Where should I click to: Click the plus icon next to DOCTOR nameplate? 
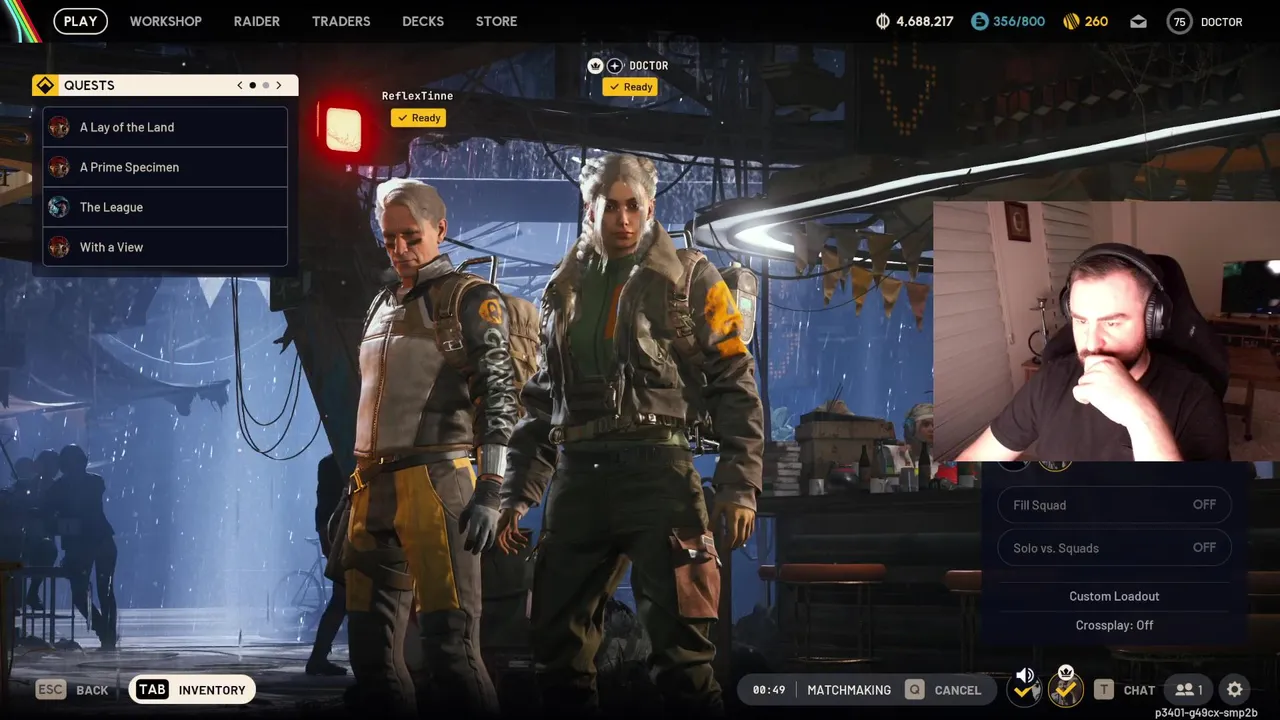tap(615, 66)
